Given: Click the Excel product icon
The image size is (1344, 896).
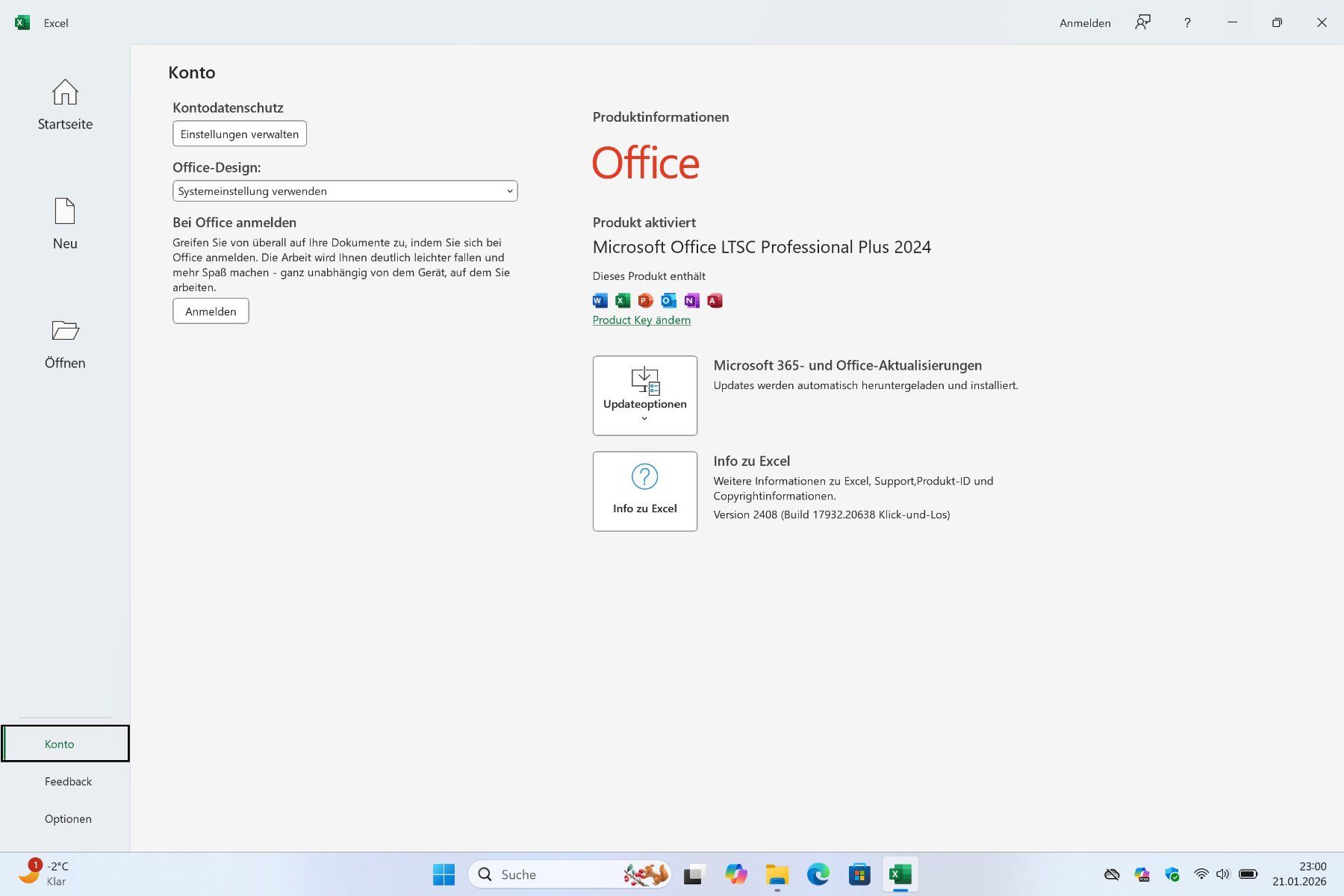Looking at the screenshot, I should tap(623, 300).
